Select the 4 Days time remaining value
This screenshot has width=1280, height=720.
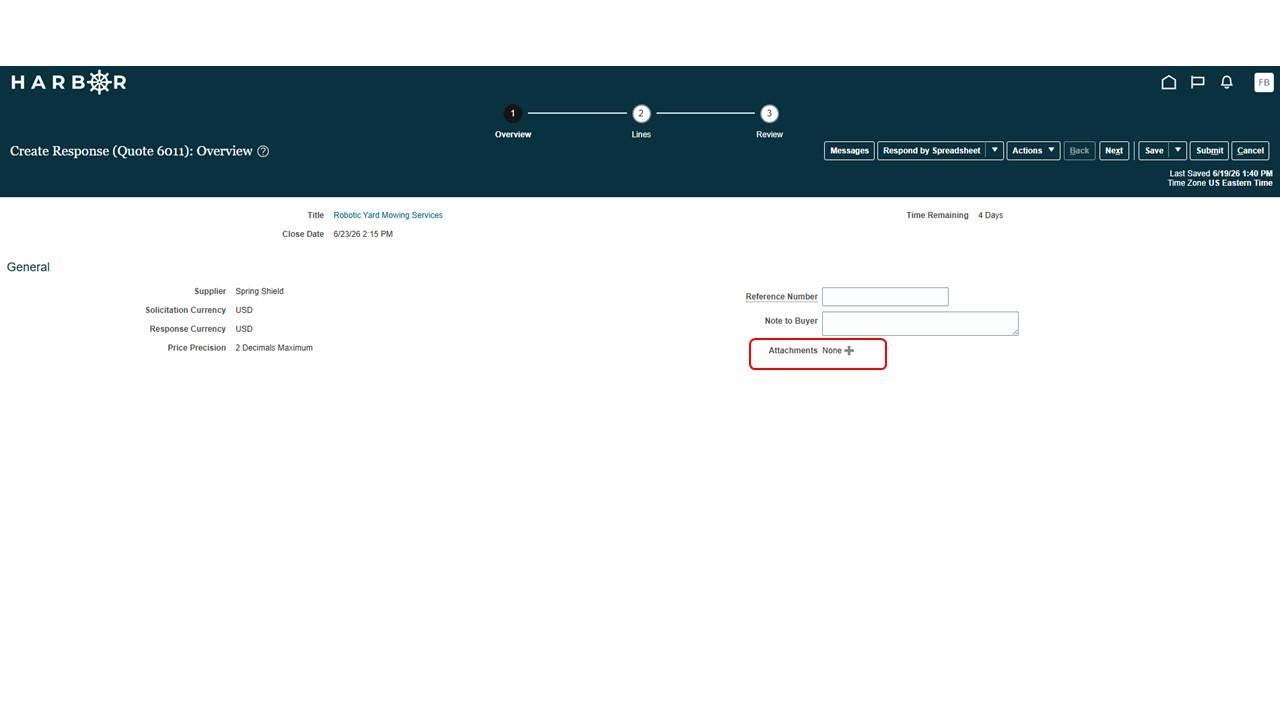pyautogui.click(x=990, y=215)
